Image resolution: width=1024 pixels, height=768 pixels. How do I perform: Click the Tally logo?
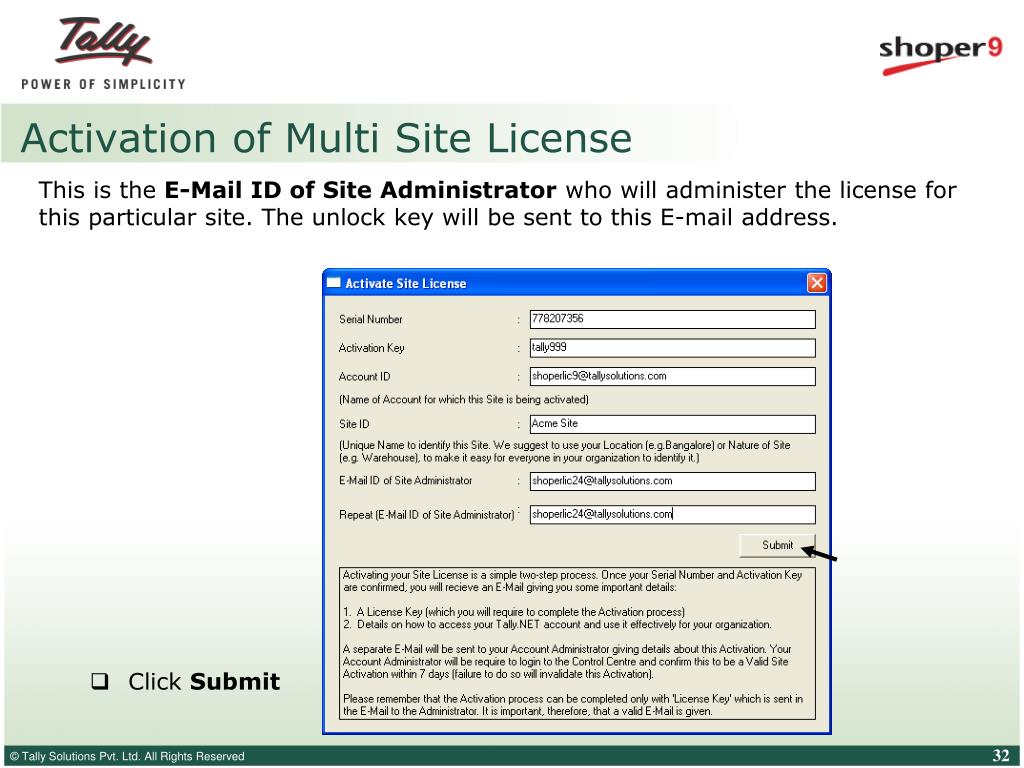pyautogui.click(x=104, y=41)
